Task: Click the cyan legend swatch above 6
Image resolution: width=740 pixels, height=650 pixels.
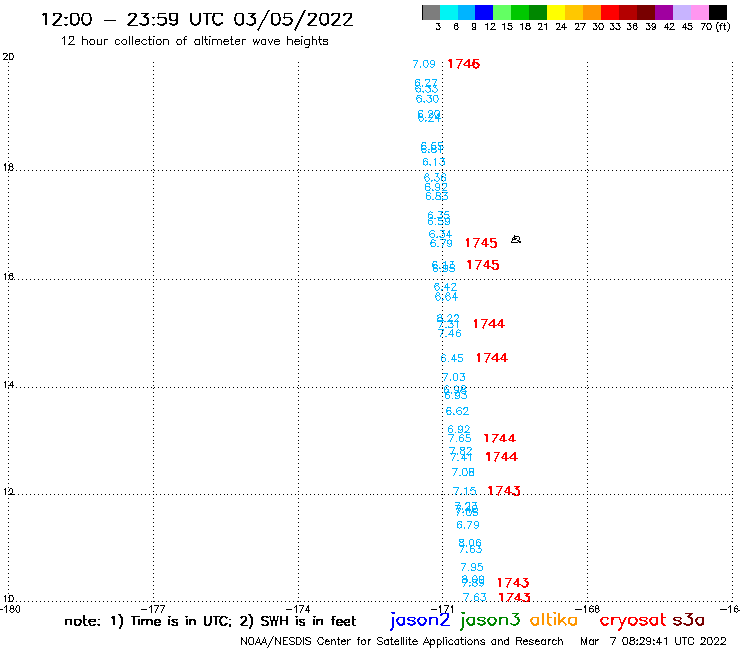Action: point(449,12)
